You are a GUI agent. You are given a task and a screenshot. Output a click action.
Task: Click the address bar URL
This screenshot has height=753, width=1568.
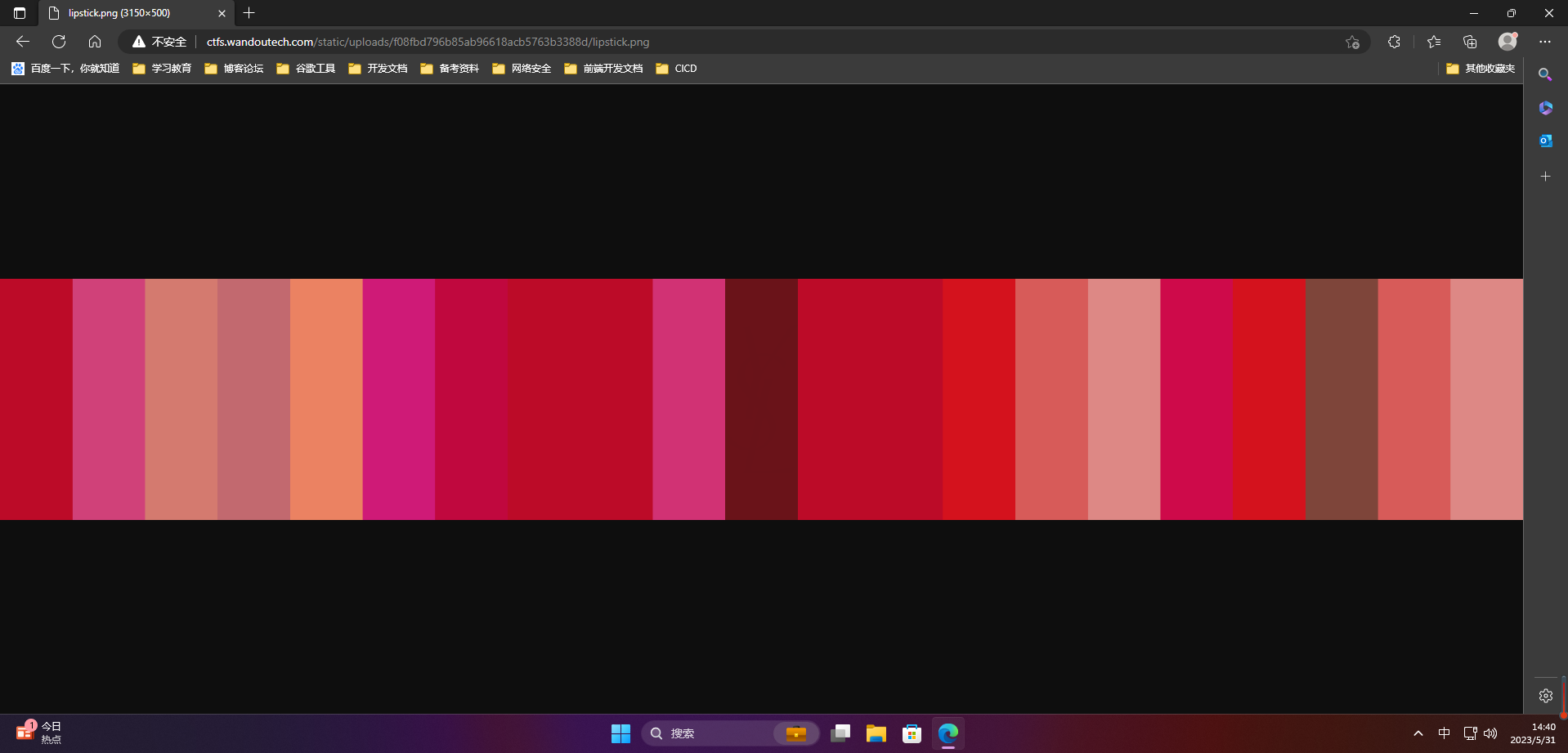[428, 42]
